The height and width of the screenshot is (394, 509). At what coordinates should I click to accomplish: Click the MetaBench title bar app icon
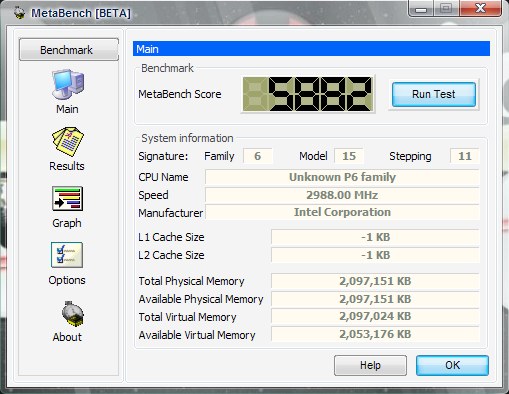(x=20, y=13)
